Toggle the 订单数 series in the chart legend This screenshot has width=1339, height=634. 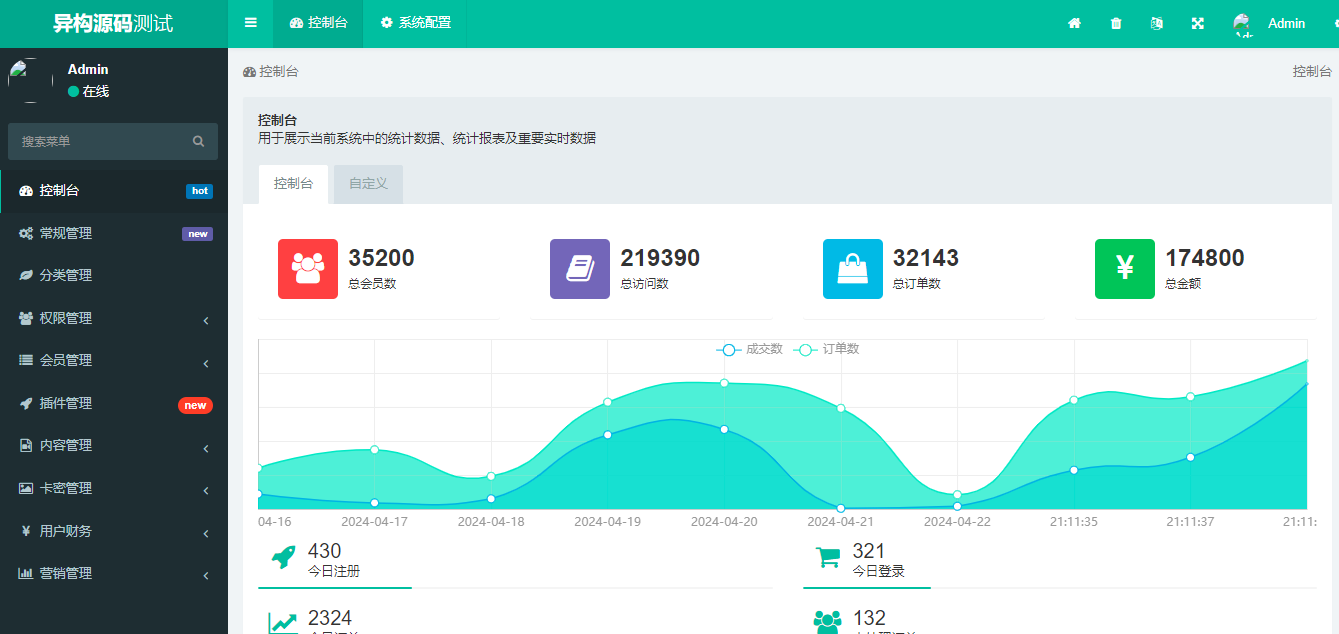[x=830, y=349]
